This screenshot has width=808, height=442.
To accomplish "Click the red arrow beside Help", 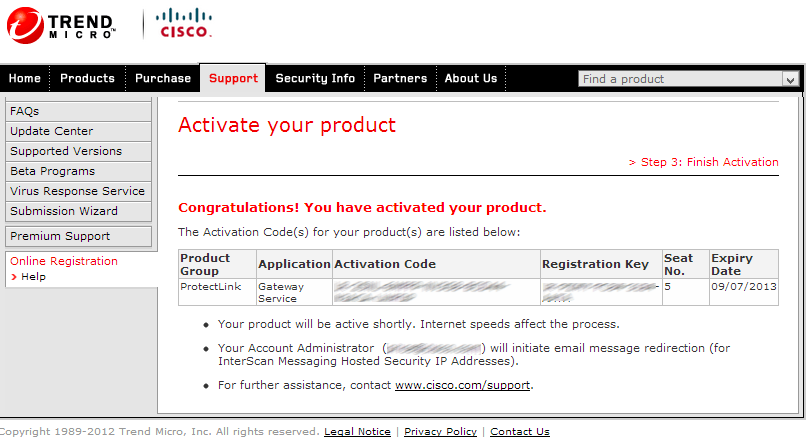I will pyautogui.click(x=14, y=277).
